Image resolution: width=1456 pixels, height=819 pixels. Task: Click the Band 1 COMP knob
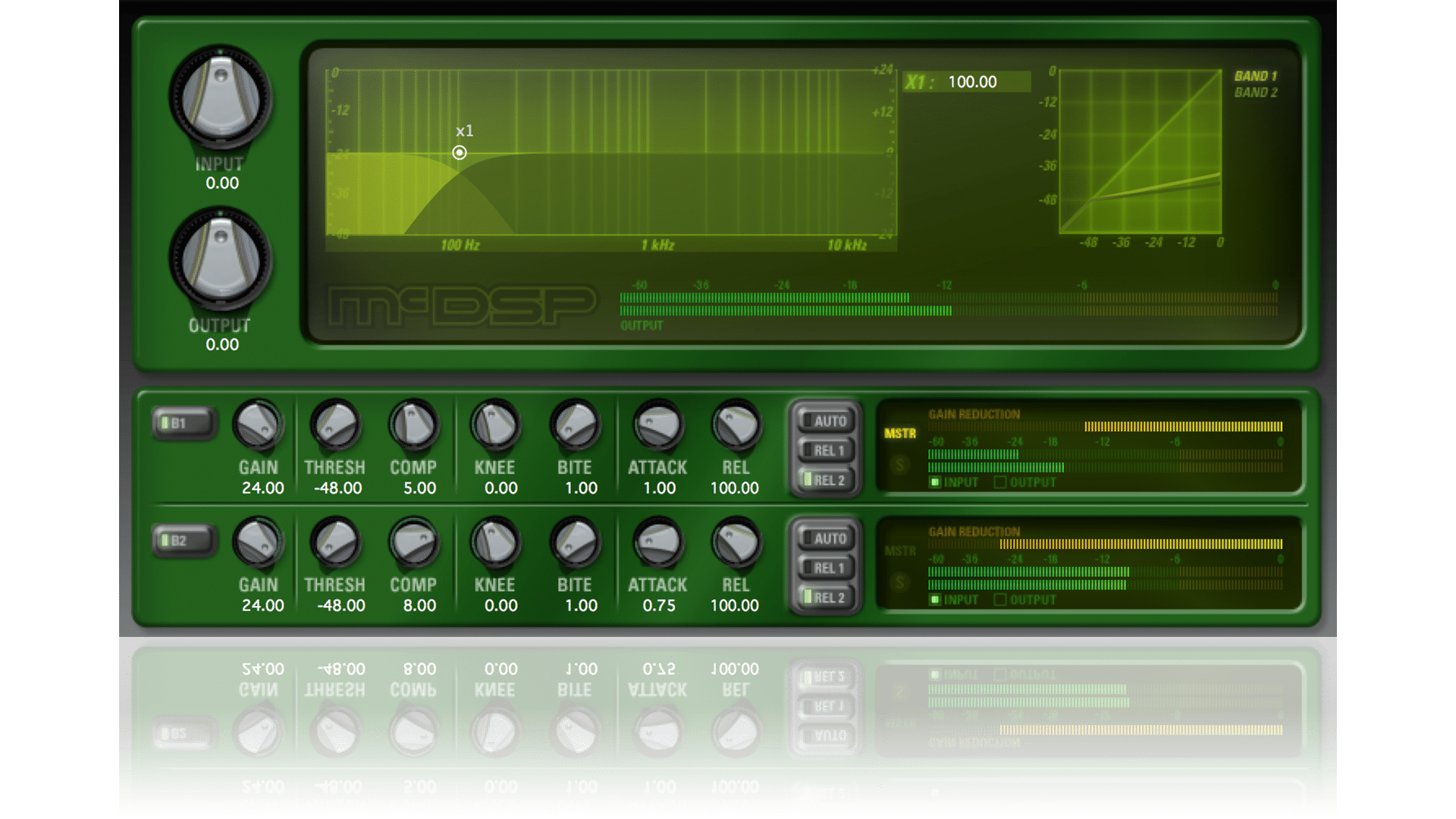pyautogui.click(x=413, y=425)
